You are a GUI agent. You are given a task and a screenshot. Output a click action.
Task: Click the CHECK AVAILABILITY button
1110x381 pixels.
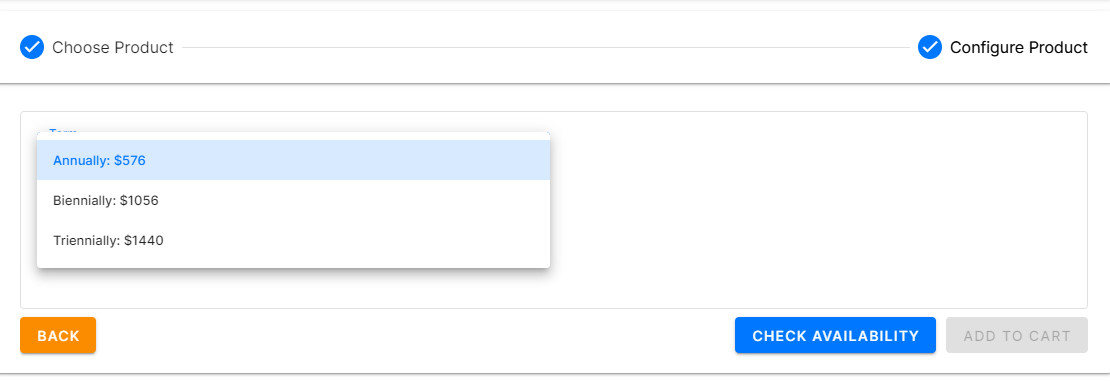(x=835, y=335)
